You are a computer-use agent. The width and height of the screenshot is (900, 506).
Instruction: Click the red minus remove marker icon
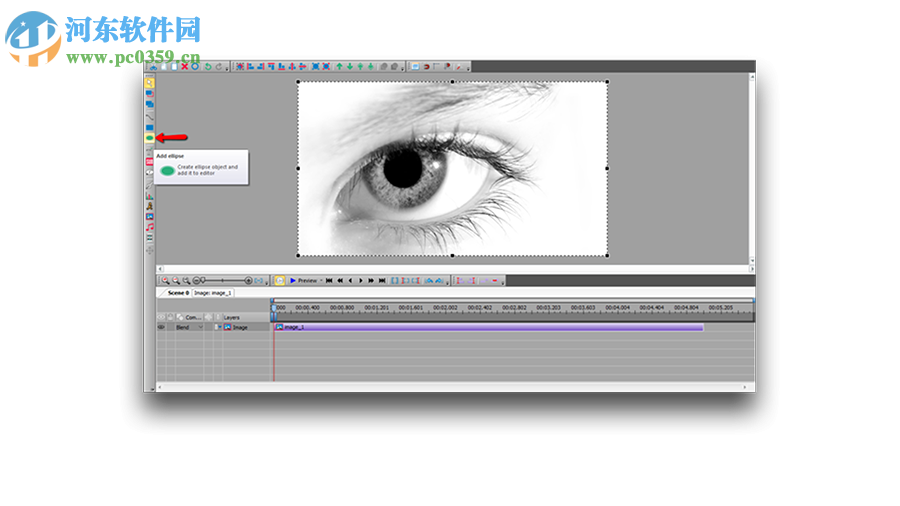click(x=494, y=281)
